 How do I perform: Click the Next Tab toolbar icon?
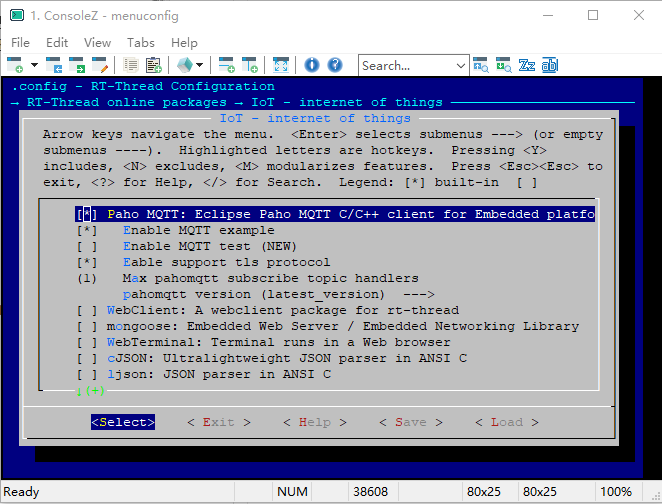pyautogui.click(x=77, y=65)
